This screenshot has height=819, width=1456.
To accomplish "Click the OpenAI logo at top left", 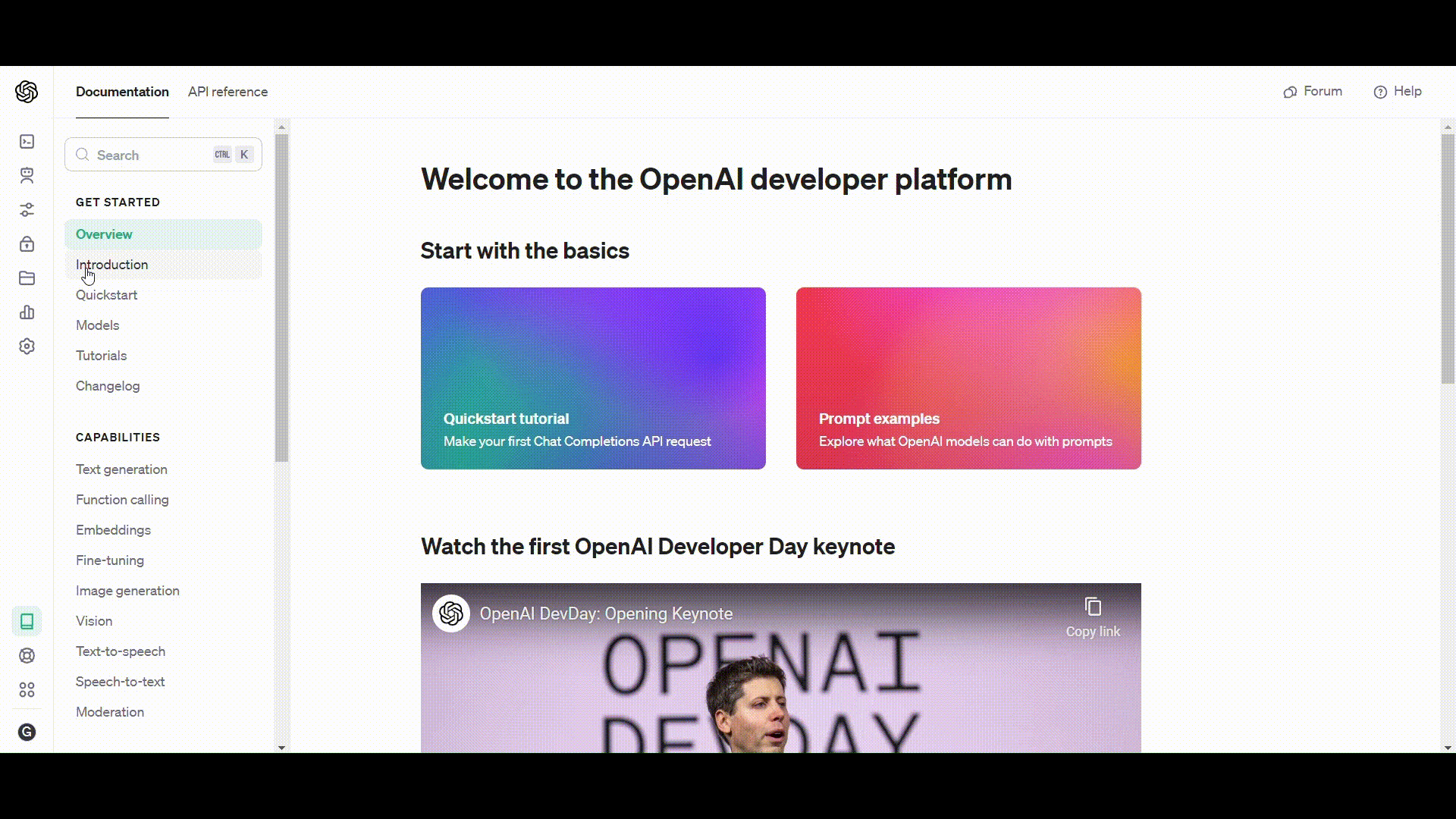I will [x=27, y=92].
